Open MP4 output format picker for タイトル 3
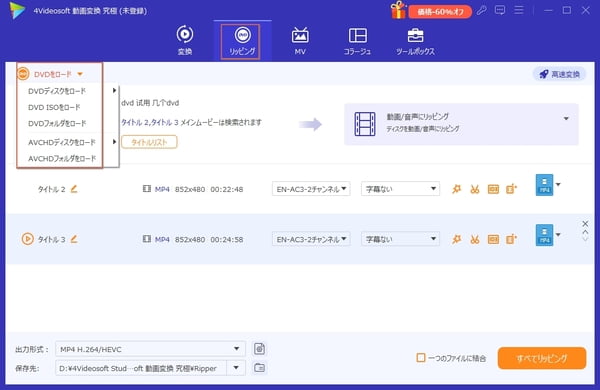 [548, 235]
